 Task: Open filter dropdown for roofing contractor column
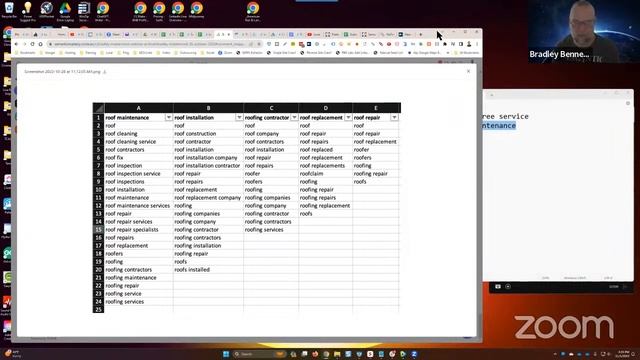coord(294,118)
